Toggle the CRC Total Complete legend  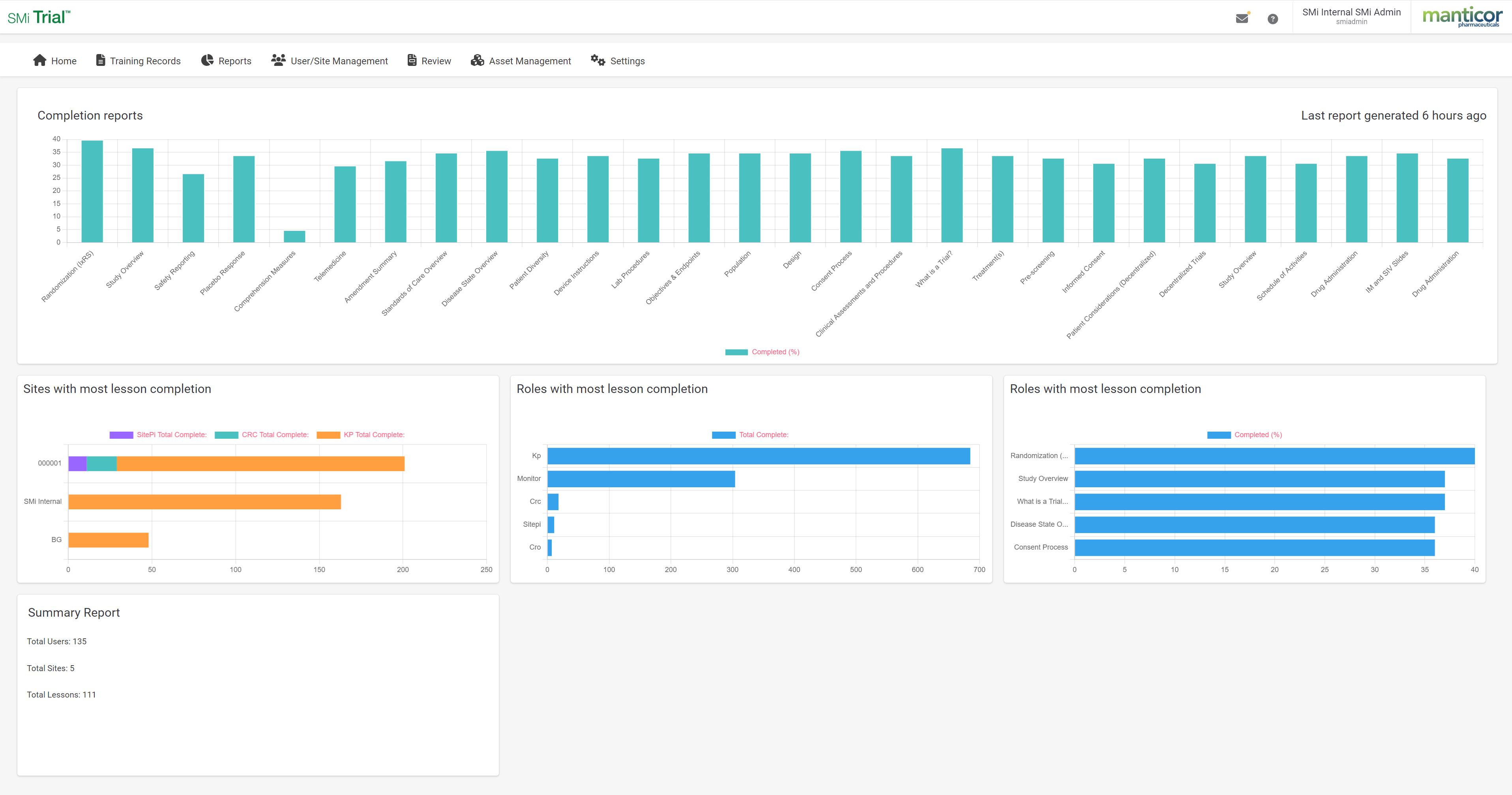[x=262, y=435]
